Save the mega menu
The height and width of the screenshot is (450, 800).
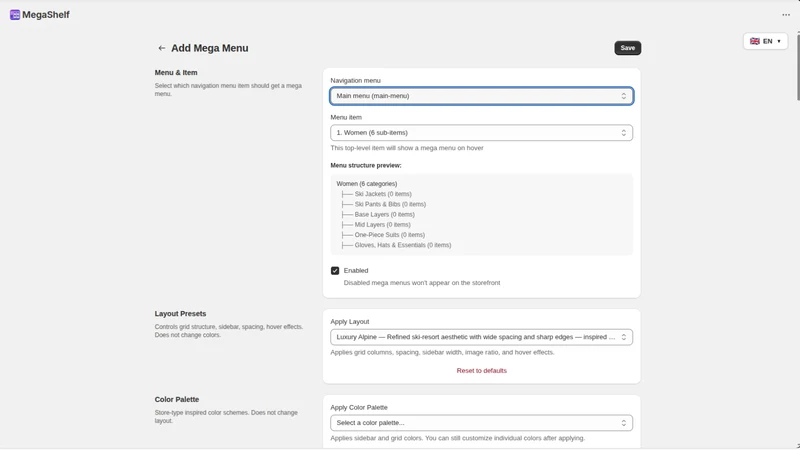tap(628, 48)
